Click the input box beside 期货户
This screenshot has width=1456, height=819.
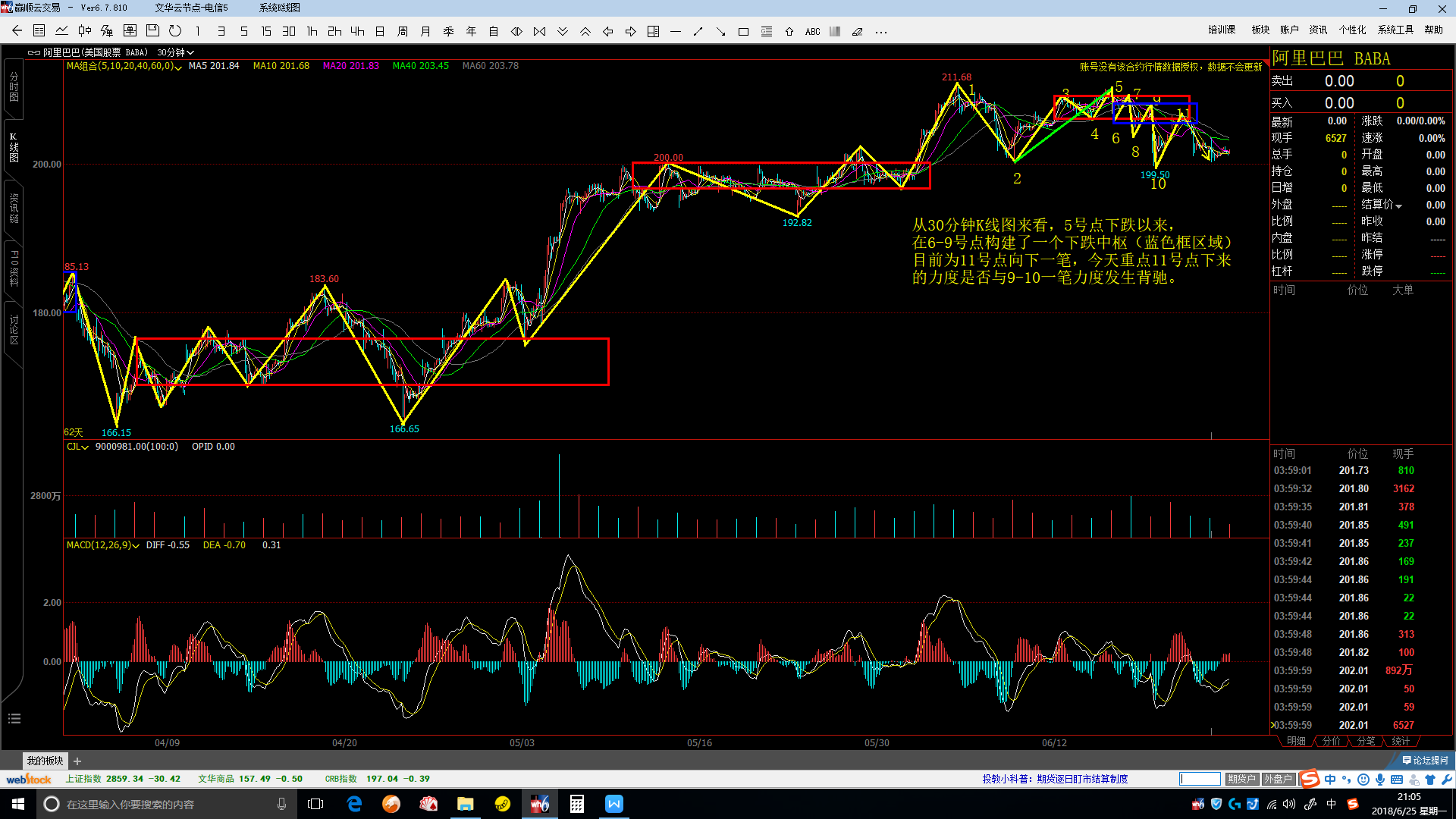pyautogui.click(x=1200, y=779)
